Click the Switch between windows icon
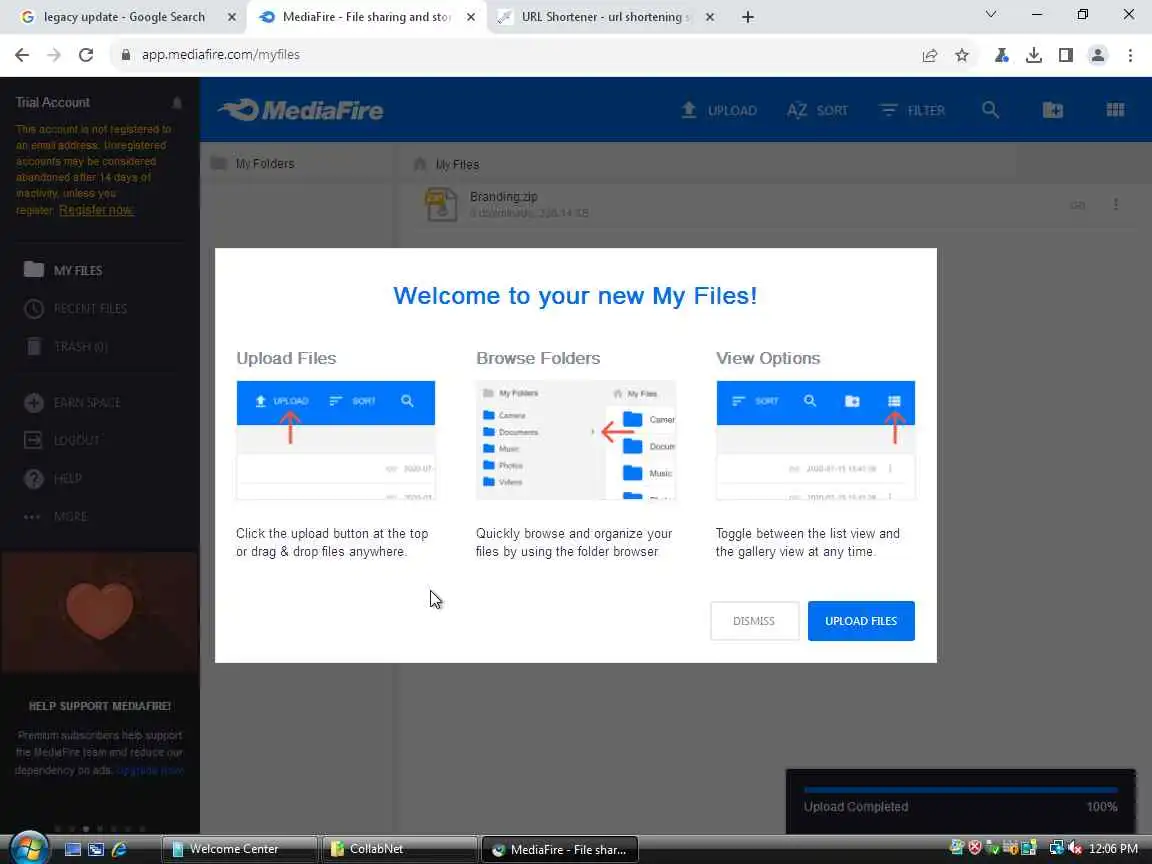The height and width of the screenshot is (864, 1152). click(x=96, y=849)
